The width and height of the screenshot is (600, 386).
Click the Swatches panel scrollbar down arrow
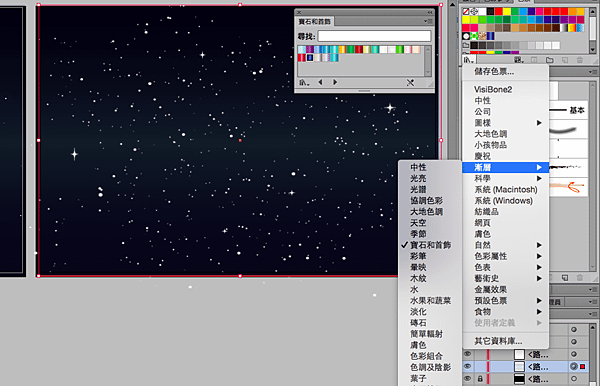(593, 49)
